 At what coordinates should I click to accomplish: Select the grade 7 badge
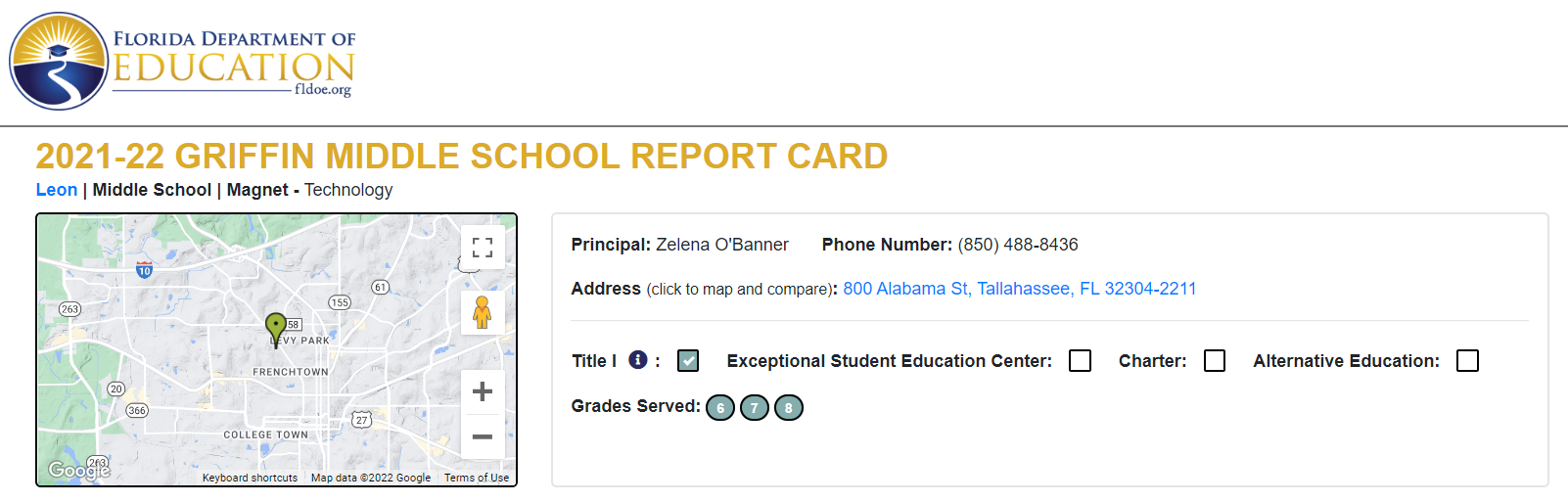pyautogui.click(x=755, y=407)
